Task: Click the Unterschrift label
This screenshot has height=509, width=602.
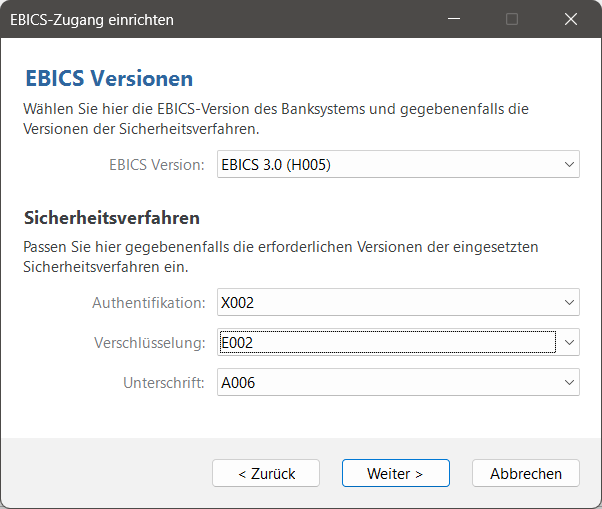Action: click(164, 382)
